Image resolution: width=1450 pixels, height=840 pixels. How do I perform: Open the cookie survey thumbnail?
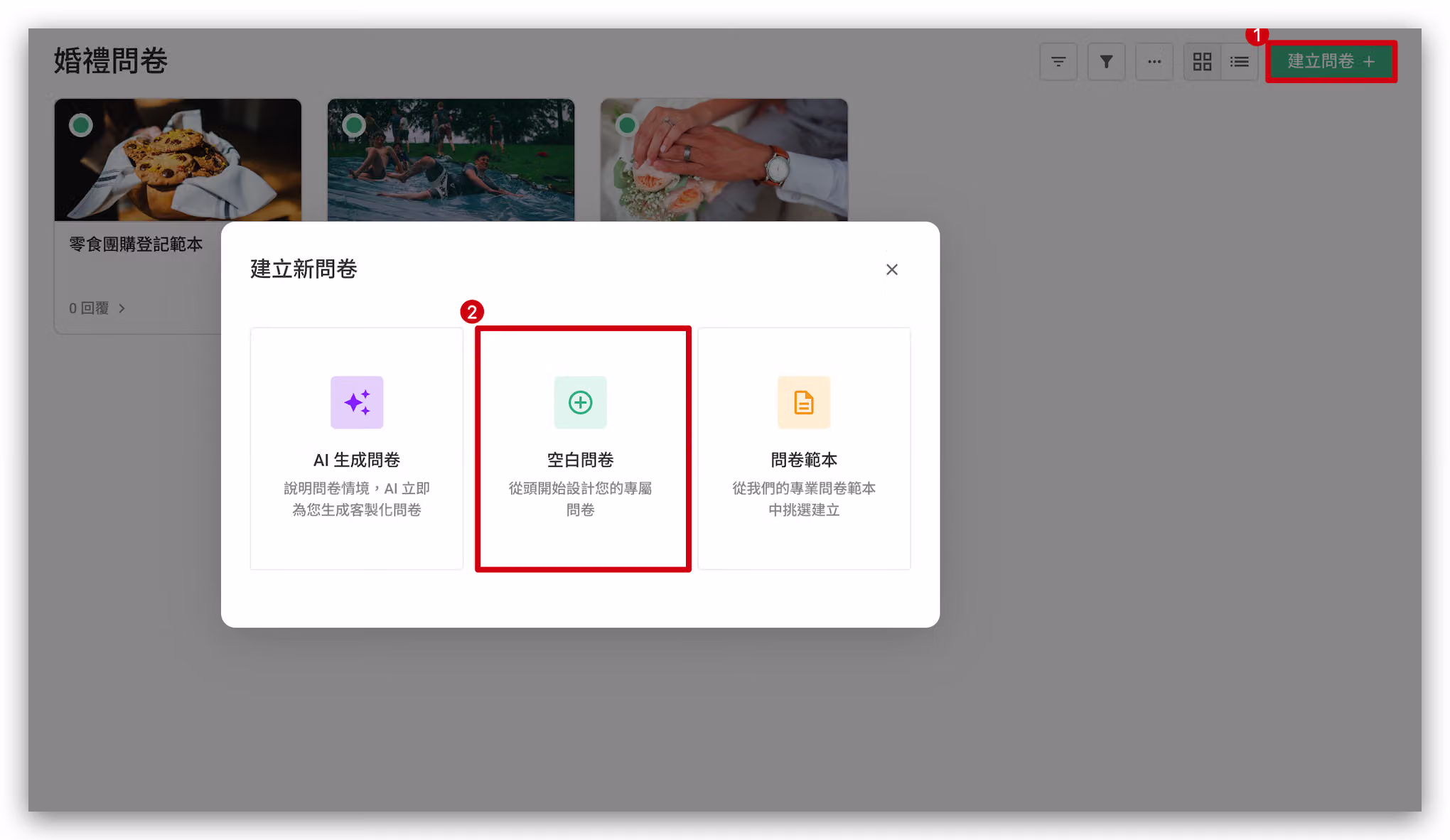tap(178, 160)
